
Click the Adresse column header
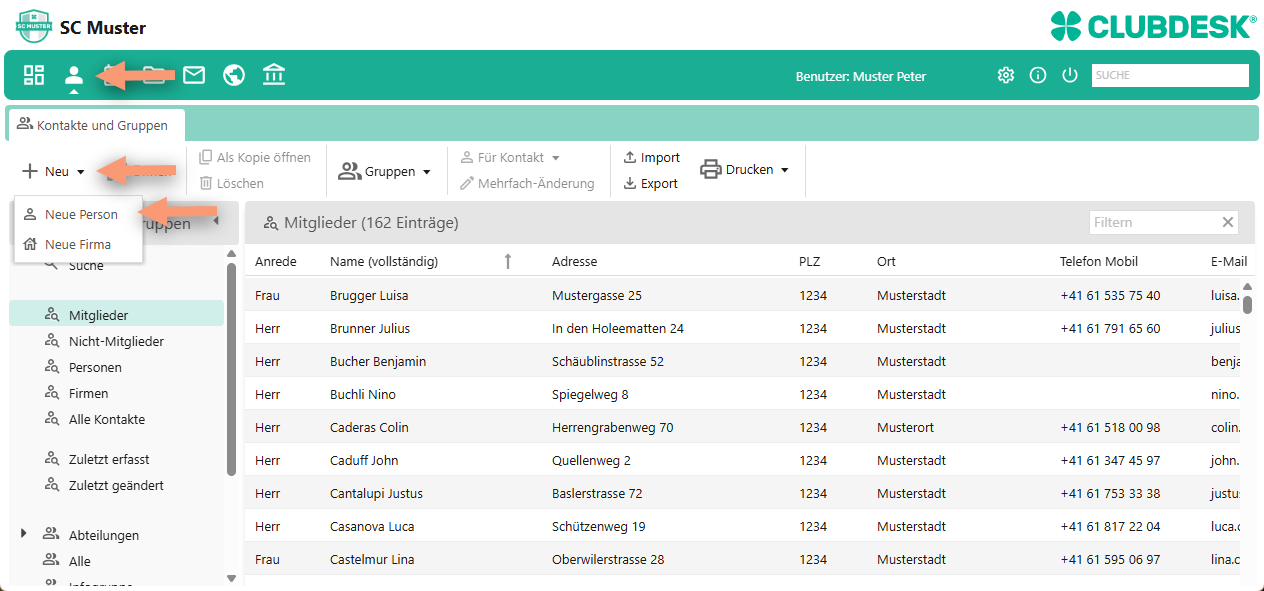(574, 261)
